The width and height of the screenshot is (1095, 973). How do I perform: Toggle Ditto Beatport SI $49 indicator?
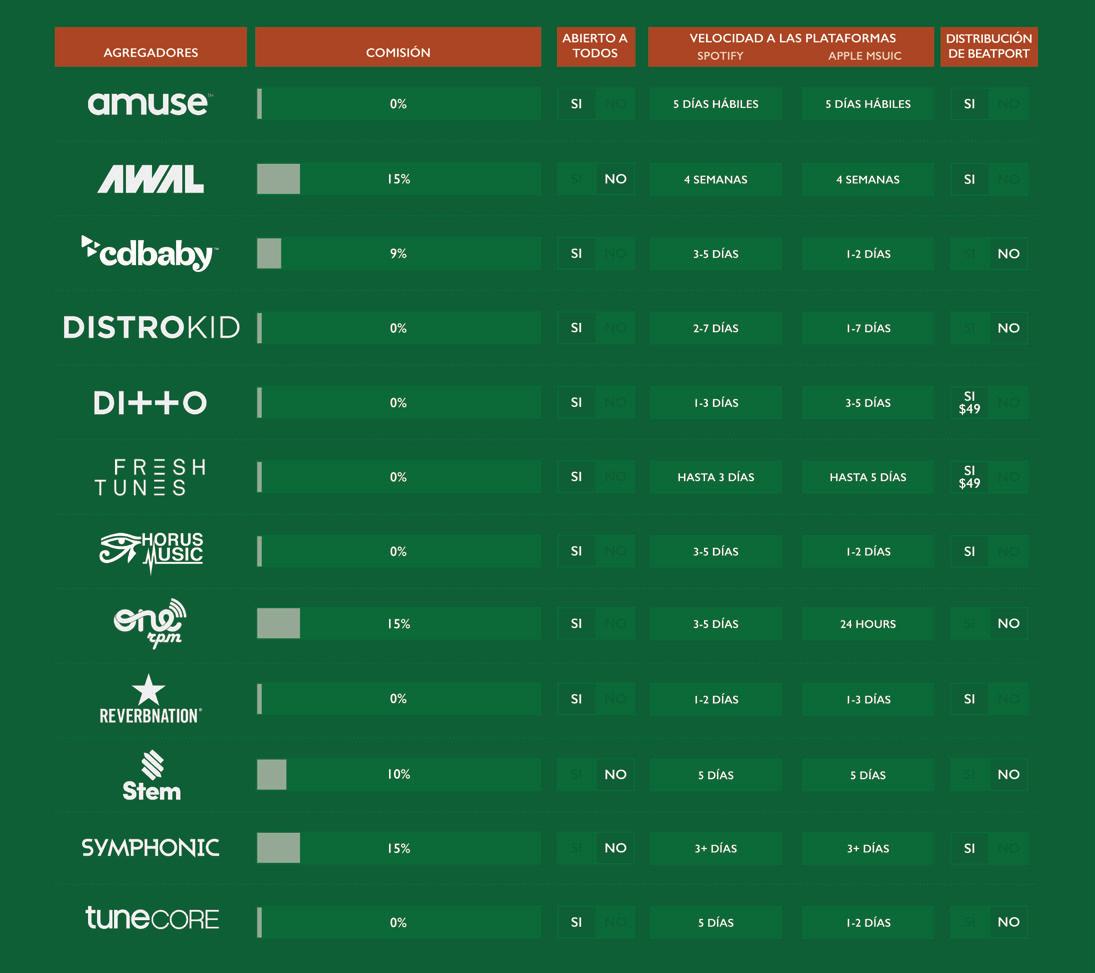click(969, 402)
